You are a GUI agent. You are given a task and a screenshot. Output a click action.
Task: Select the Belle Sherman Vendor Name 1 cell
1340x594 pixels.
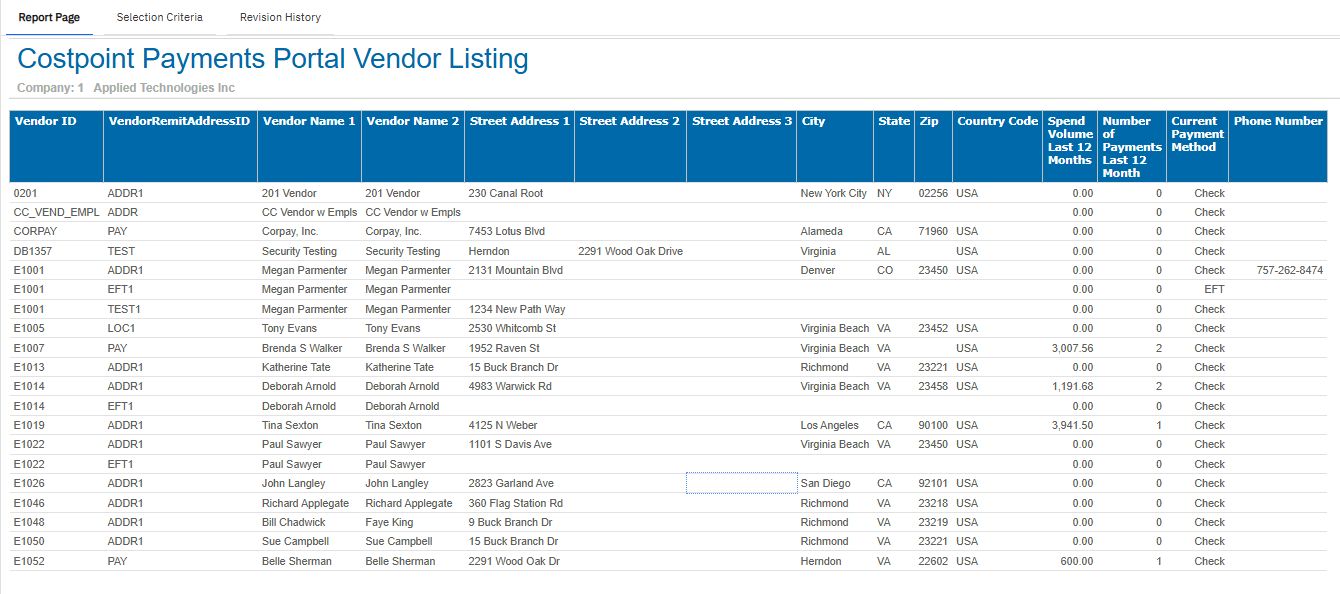(297, 561)
